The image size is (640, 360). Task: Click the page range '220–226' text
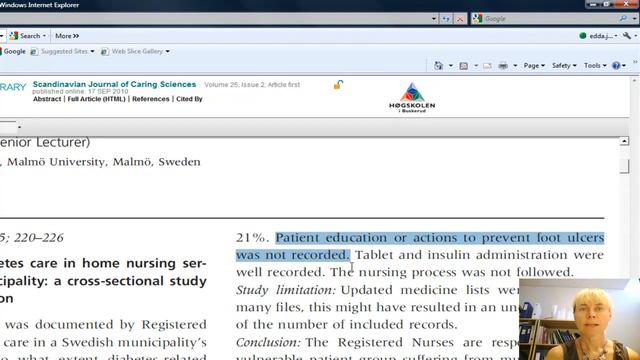(x=39, y=238)
